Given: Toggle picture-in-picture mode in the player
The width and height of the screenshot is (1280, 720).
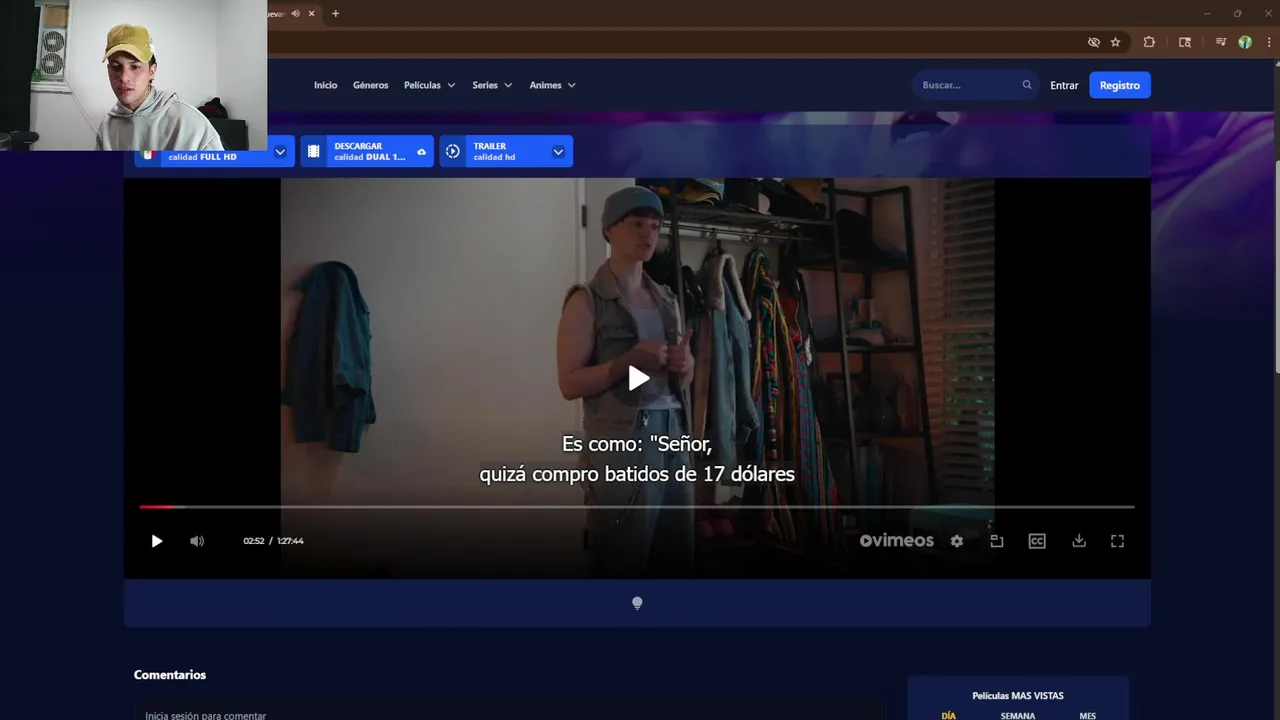Looking at the screenshot, I should [x=997, y=541].
